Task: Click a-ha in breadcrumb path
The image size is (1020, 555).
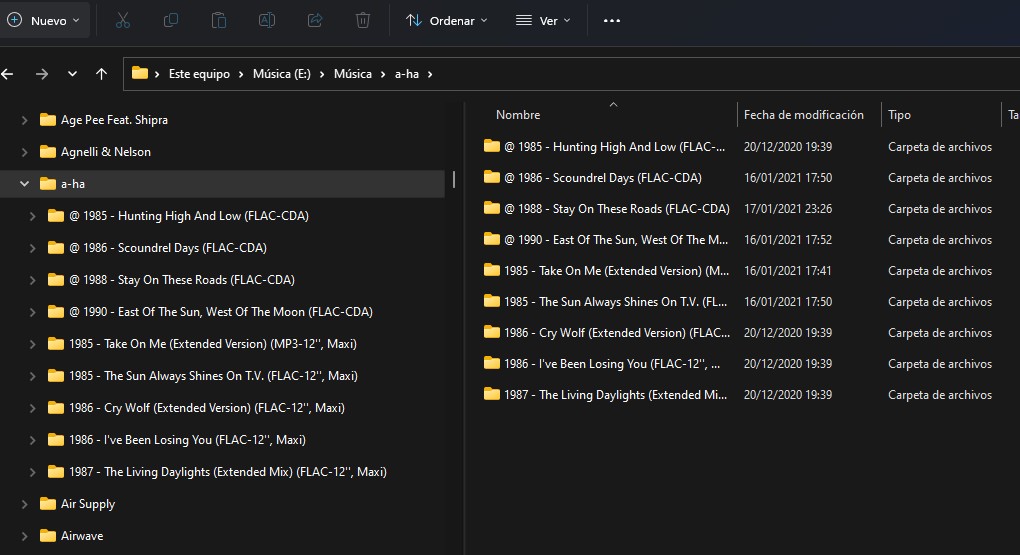Action: 407,74
